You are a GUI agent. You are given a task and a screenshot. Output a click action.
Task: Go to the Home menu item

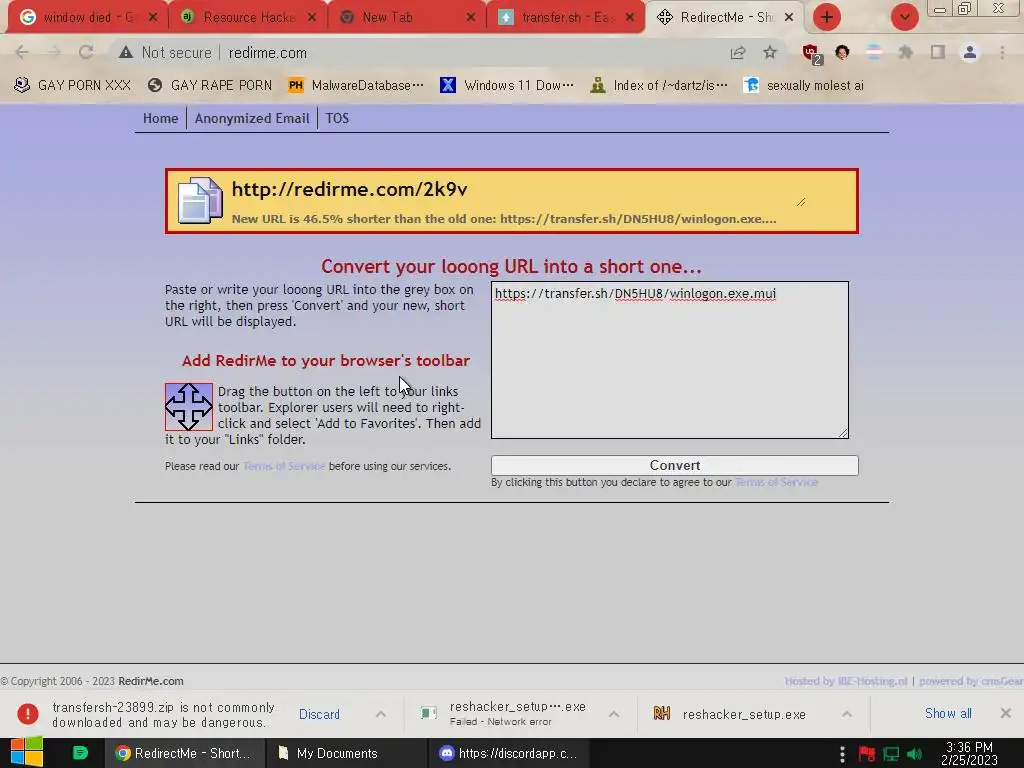[x=161, y=118]
